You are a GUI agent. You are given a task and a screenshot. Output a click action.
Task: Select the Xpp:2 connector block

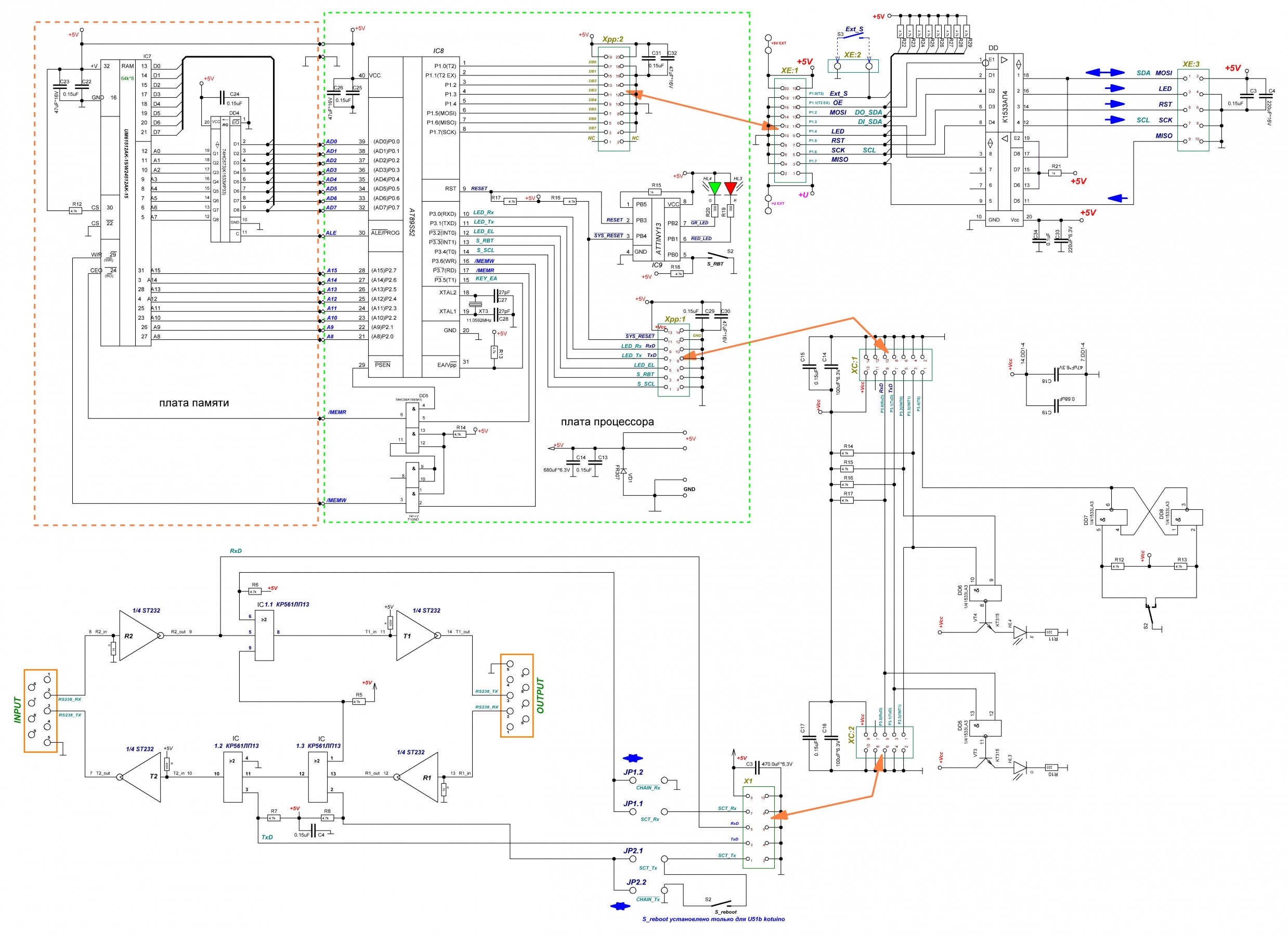(x=614, y=99)
